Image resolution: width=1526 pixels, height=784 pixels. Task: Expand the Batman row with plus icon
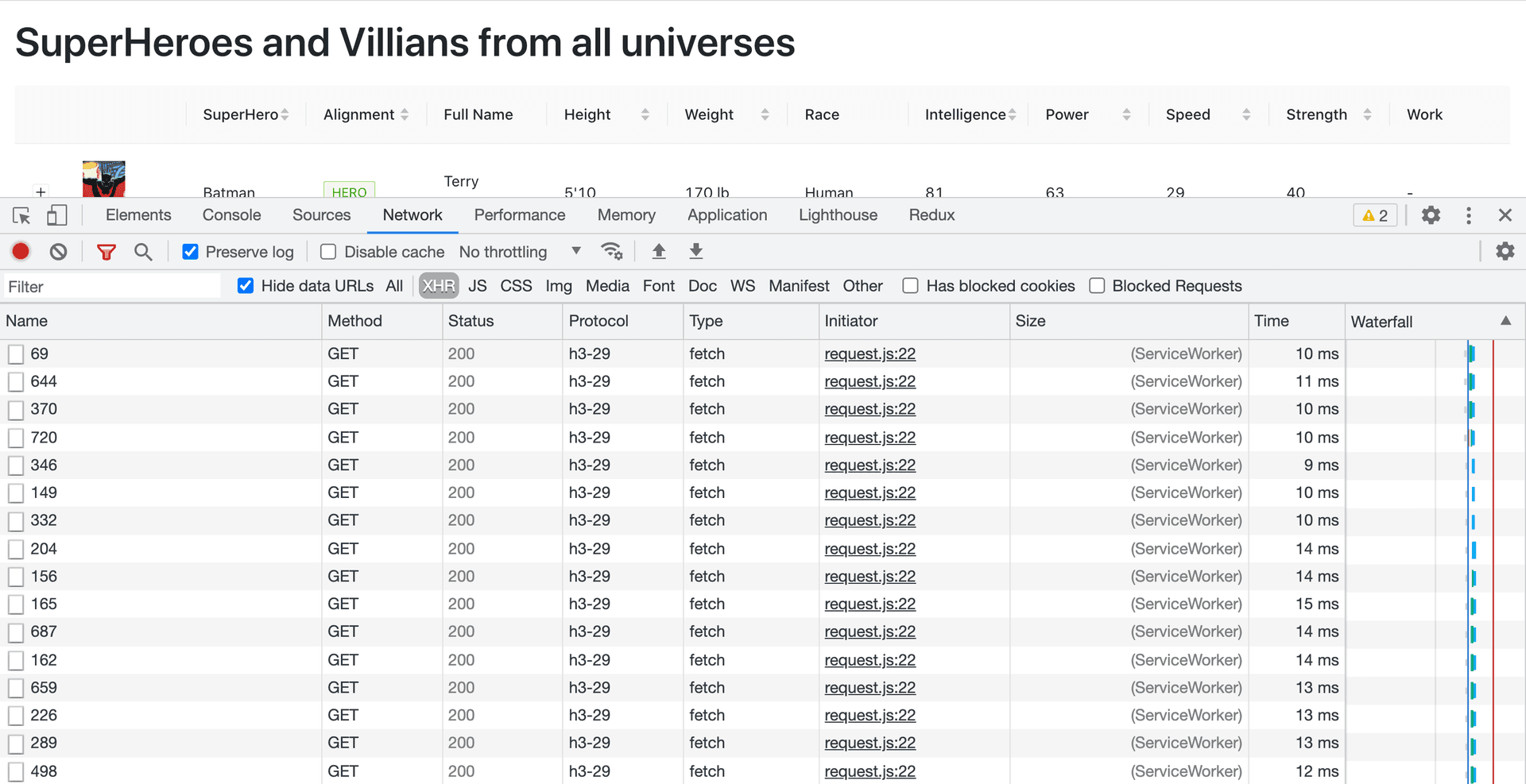[41, 191]
